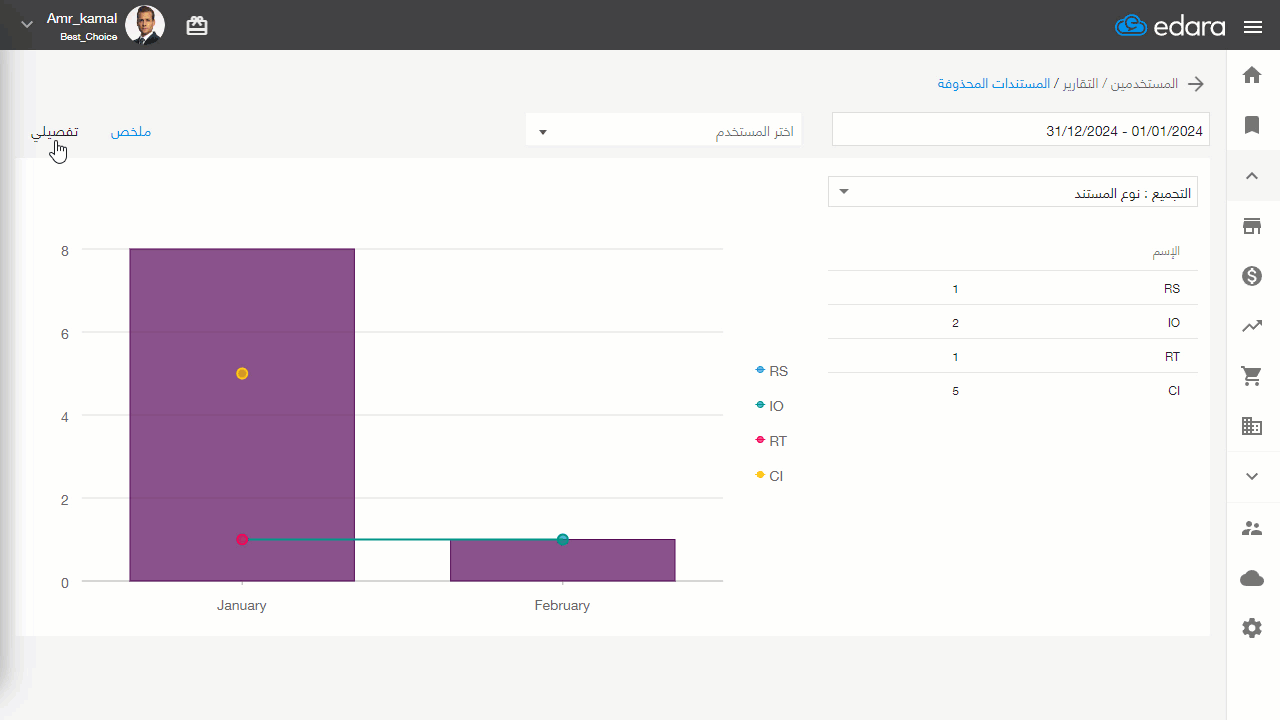Click the Amr_kamal profile avatar

(x=145, y=25)
